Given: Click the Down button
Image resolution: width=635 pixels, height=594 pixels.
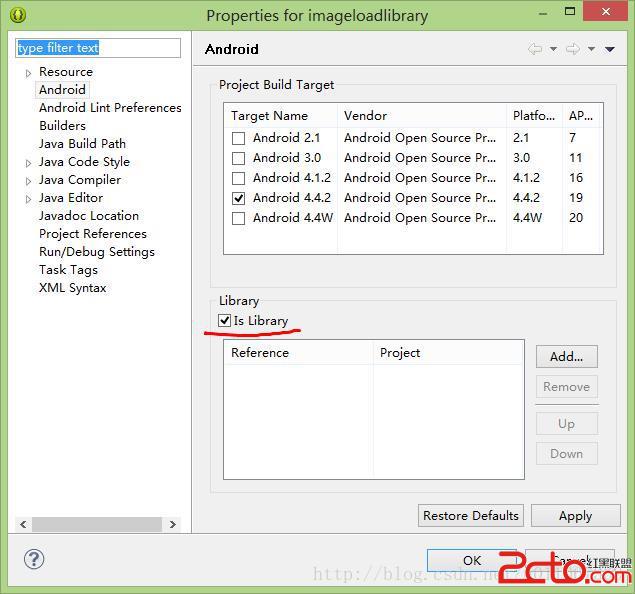Looking at the screenshot, I should tap(567, 453).
